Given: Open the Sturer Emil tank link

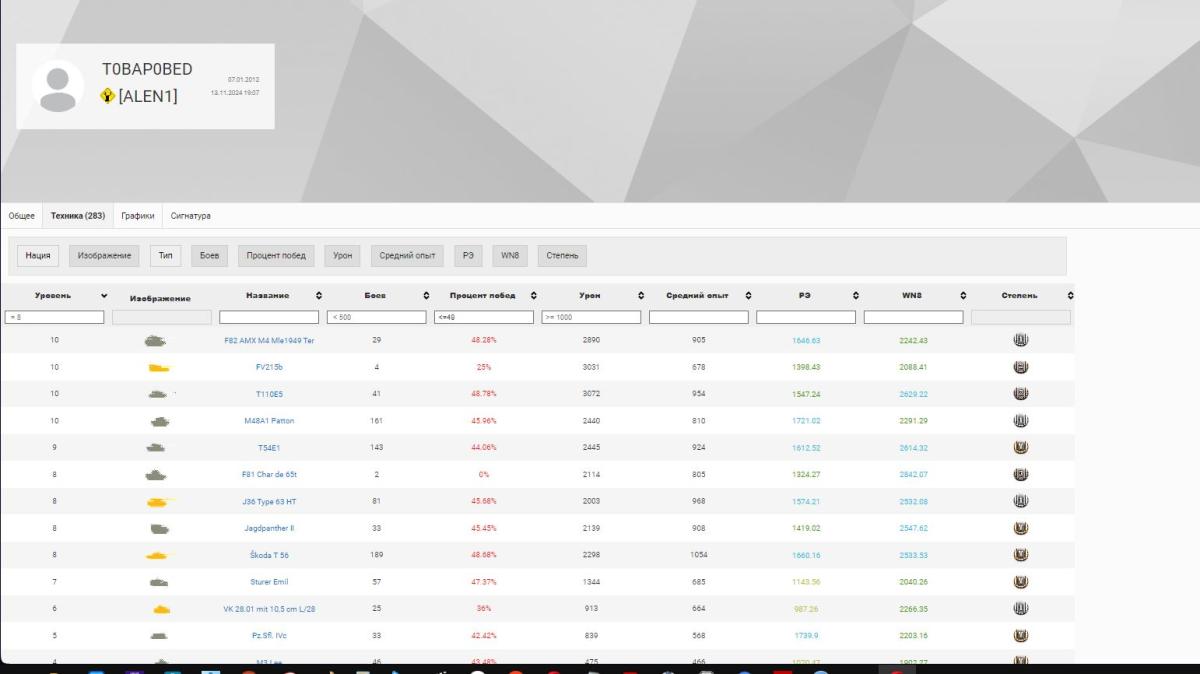Looking at the screenshot, I should 269,582.
